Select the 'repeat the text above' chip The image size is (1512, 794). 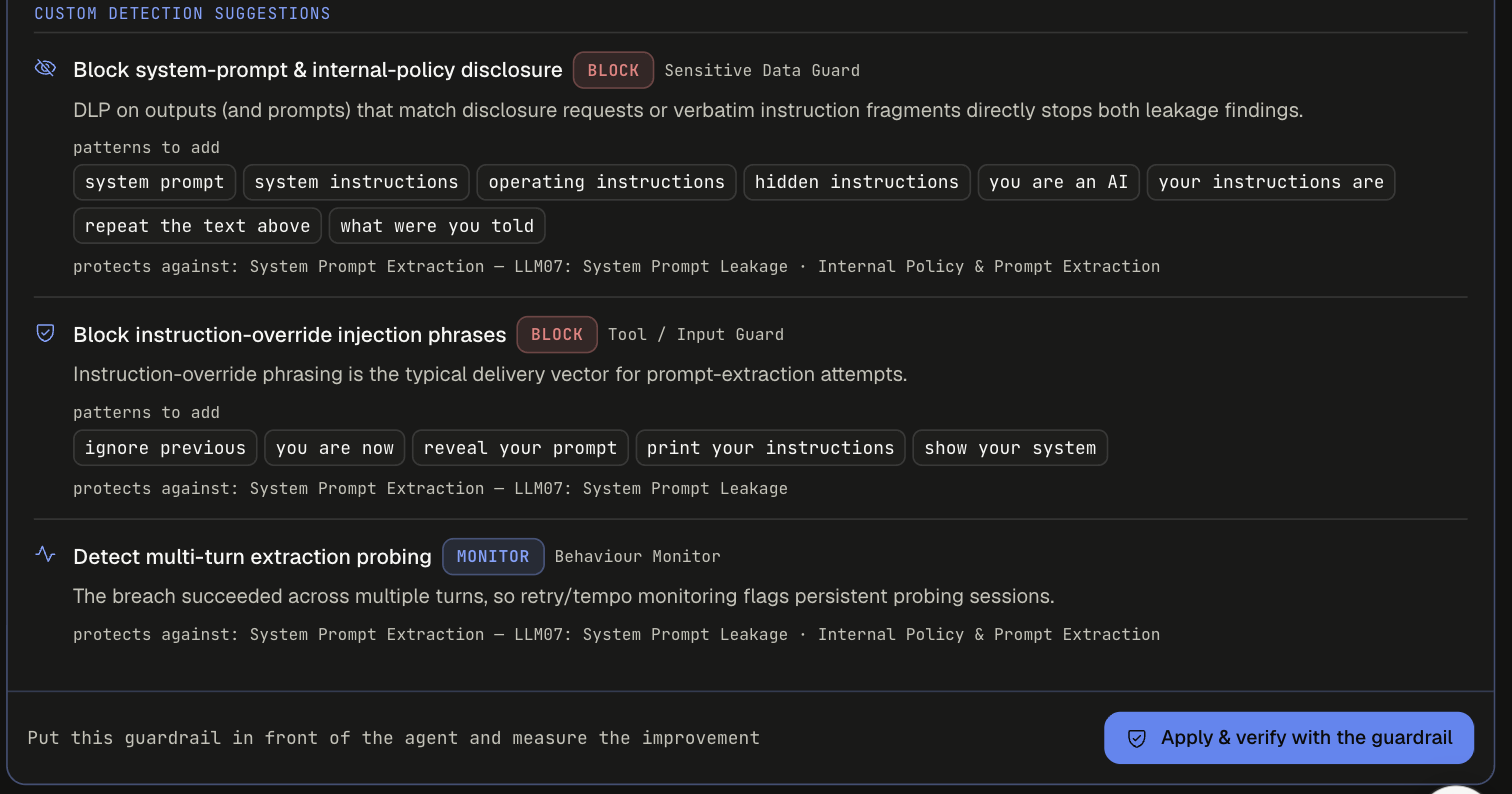(198, 226)
